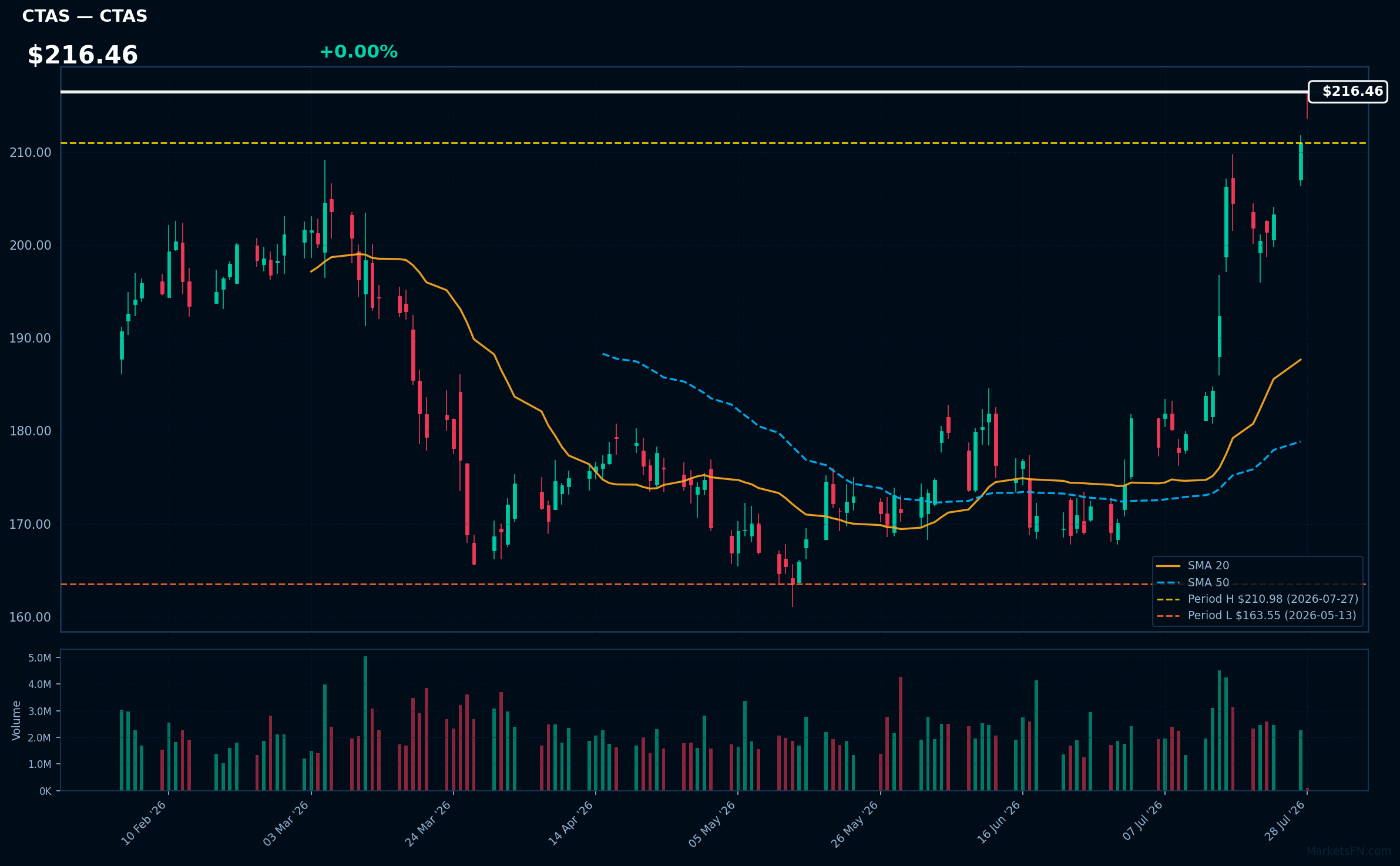Click the 05 May '26 date label
1400x866 pixels.
coord(713,823)
